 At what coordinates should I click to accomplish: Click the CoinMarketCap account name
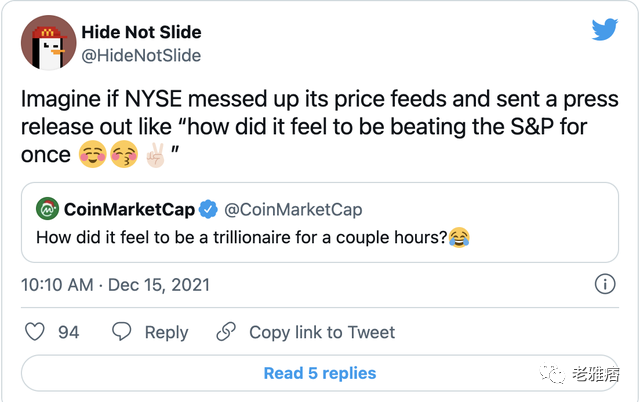click(130, 210)
